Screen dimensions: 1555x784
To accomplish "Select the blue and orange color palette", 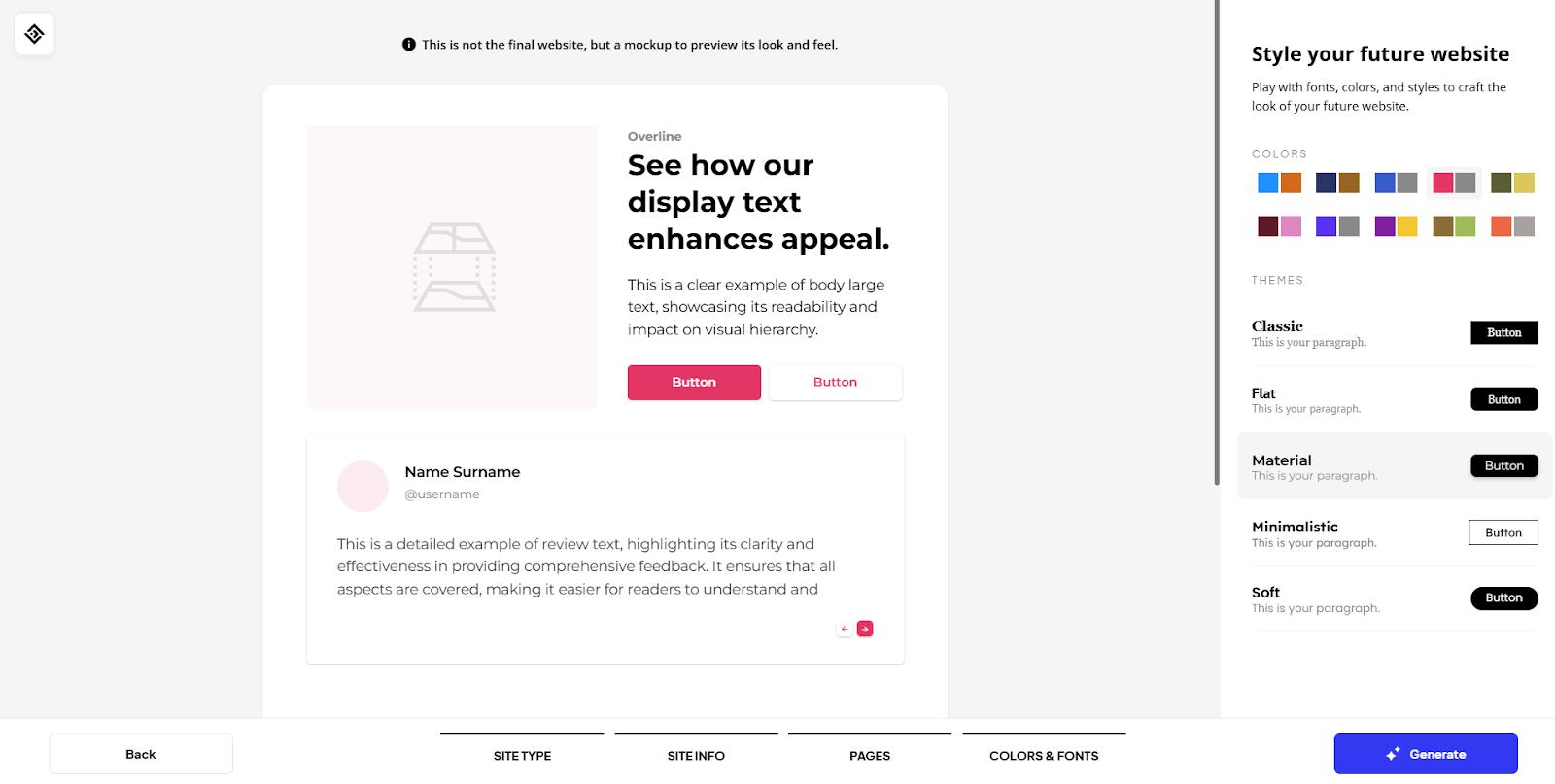I will (1279, 183).
